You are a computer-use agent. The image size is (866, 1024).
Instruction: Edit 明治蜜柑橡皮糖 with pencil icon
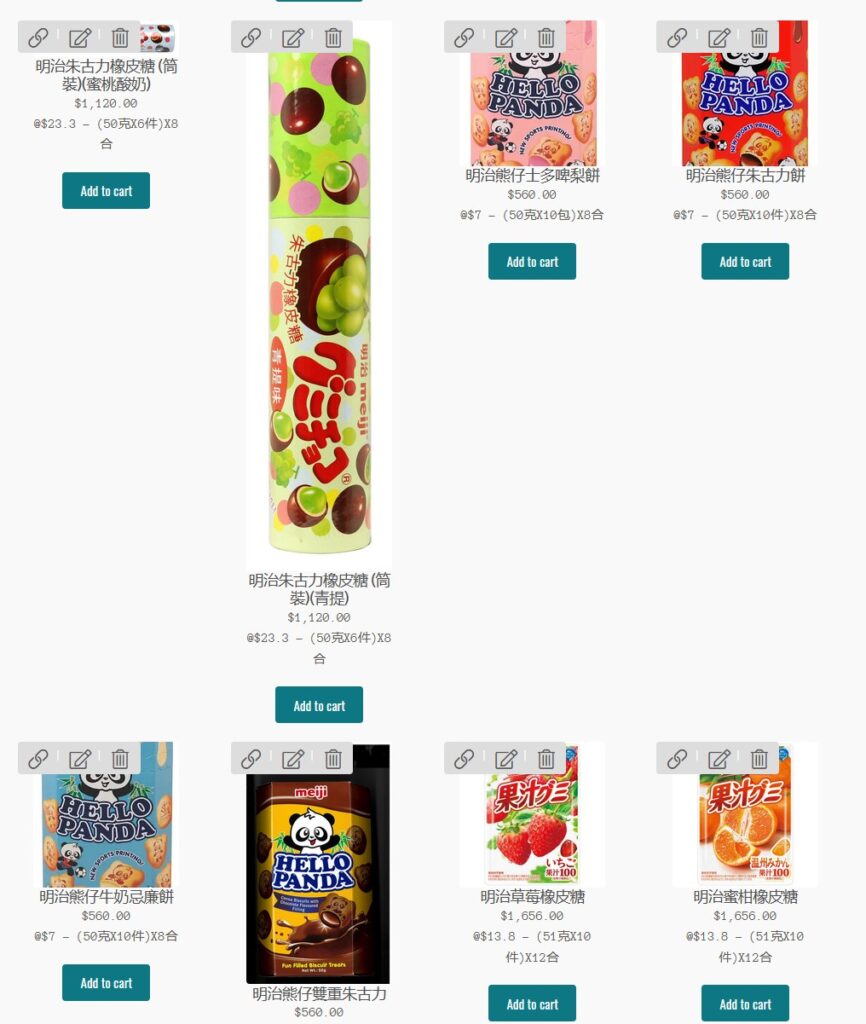click(x=718, y=759)
